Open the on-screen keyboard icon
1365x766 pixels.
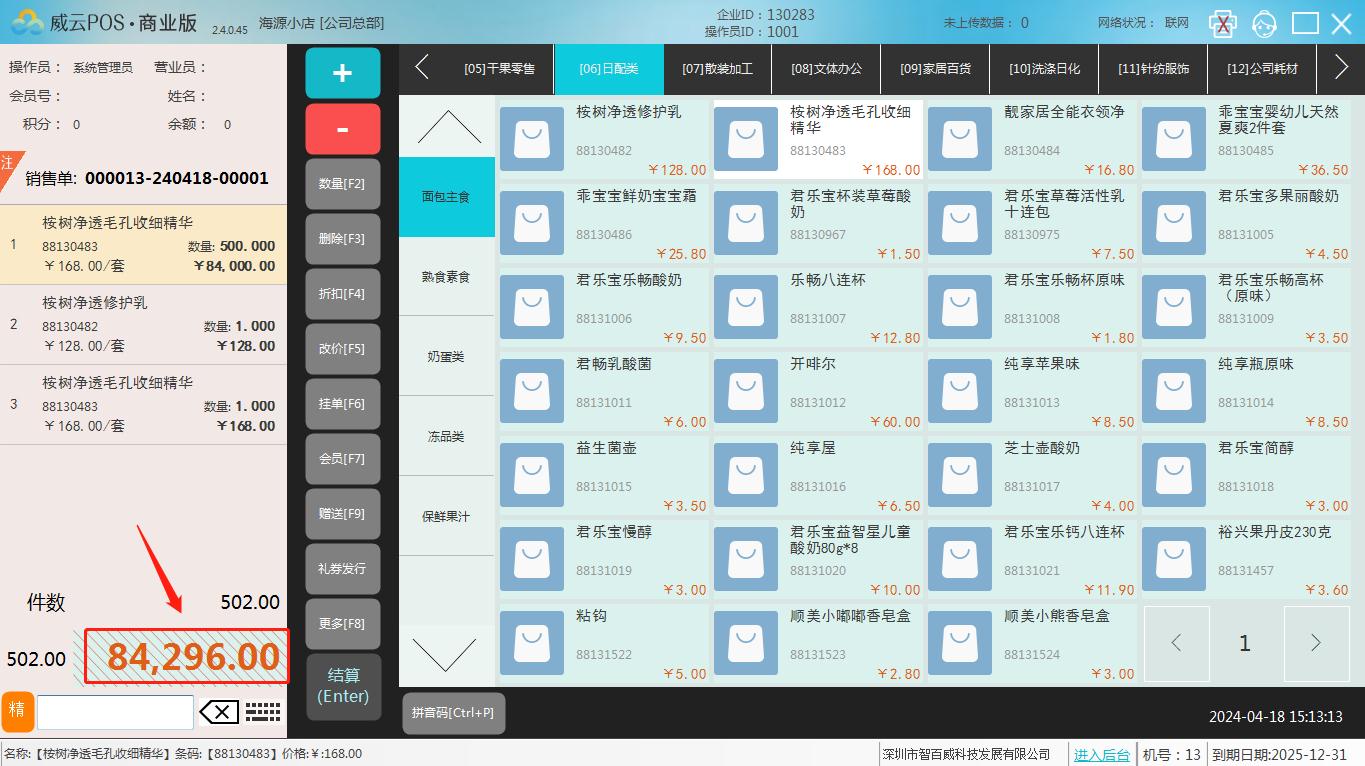(x=263, y=712)
